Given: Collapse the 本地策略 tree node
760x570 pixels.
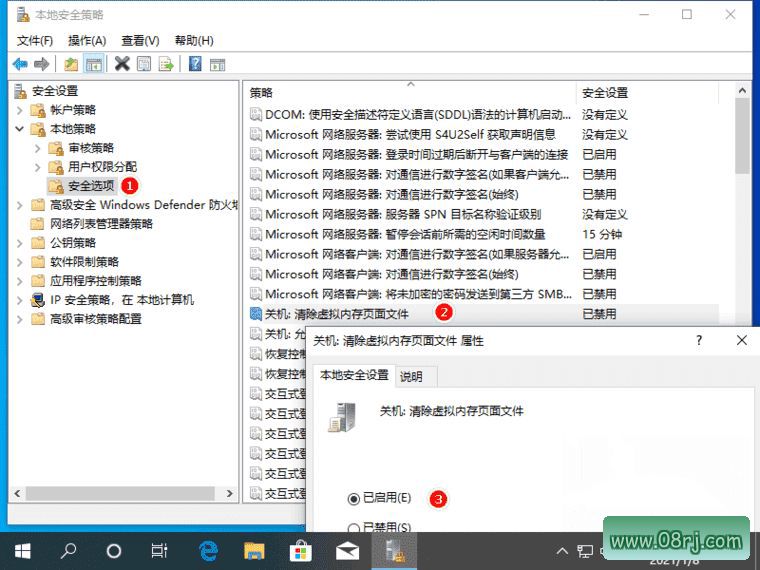Looking at the screenshot, I should click(19, 129).
